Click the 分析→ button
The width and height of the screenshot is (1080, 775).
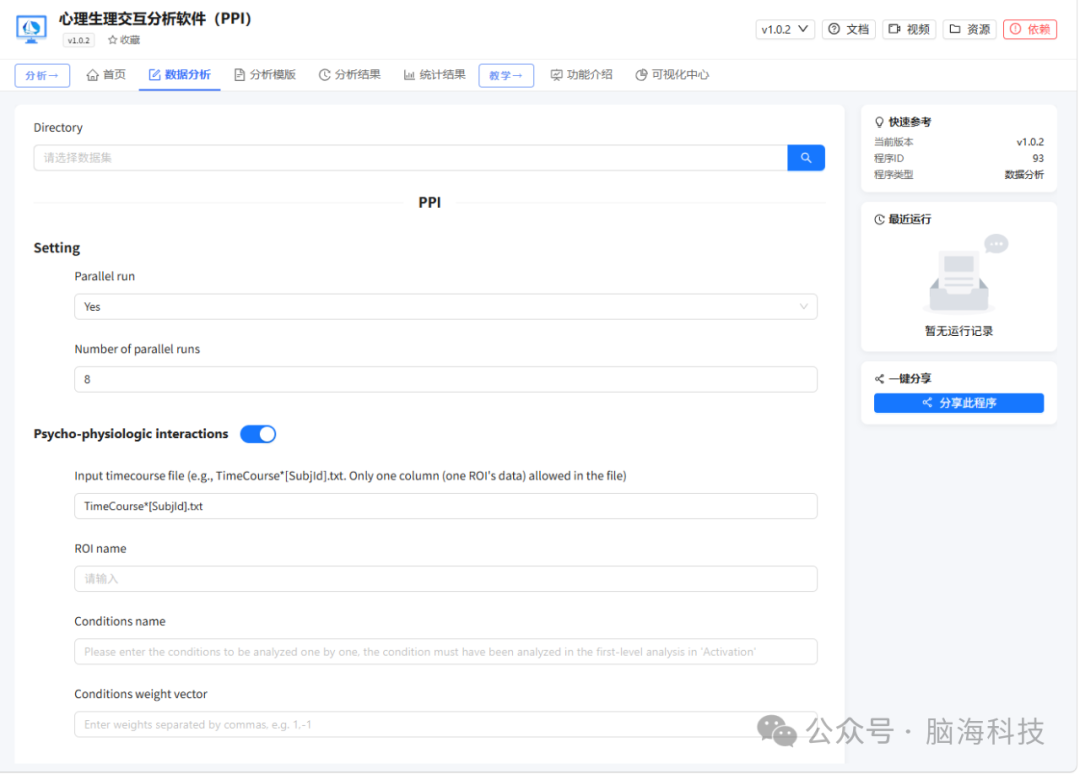[x=42, y=75]
